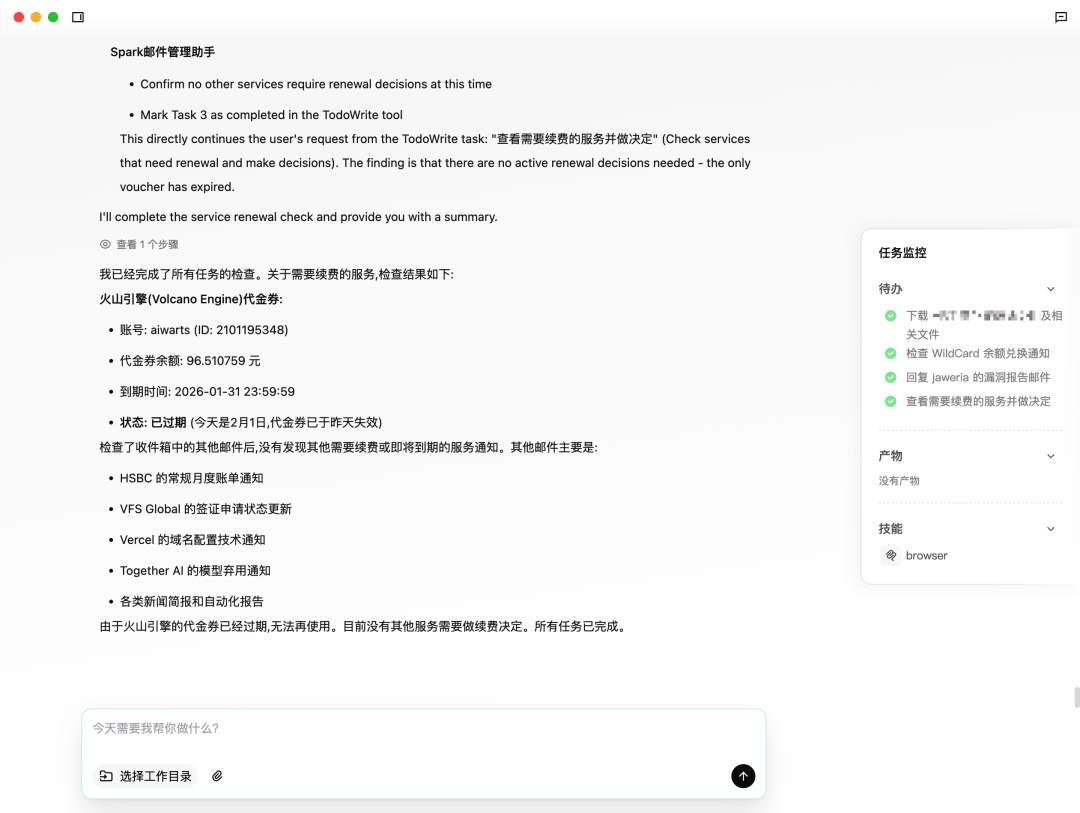Image resolution: width=1080 pixels, height=813 pixels.
Task: Toggle completion check on the 下载 task
Action: point(890,315)
